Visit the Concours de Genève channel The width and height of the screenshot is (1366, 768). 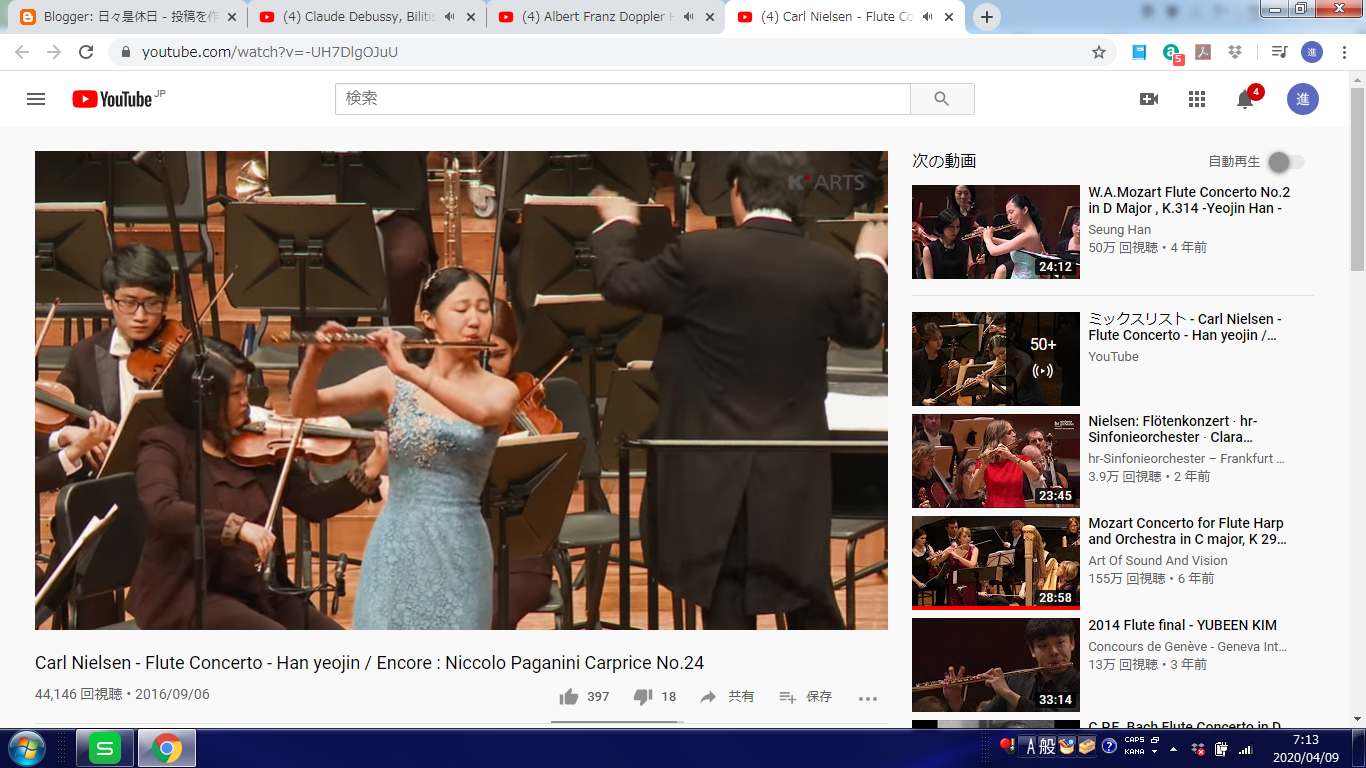click(x=1187, y=647)
